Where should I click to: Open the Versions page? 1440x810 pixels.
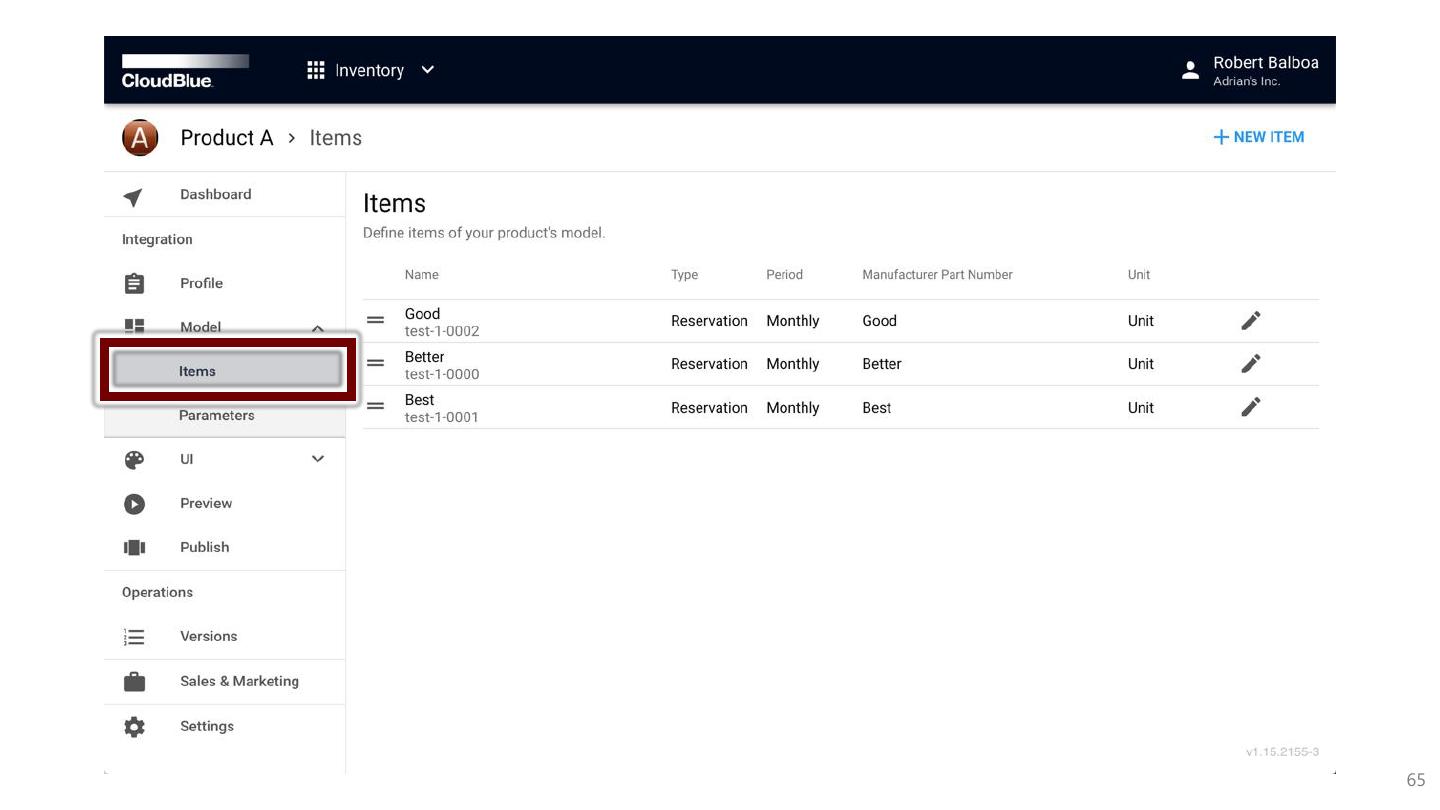208,636
